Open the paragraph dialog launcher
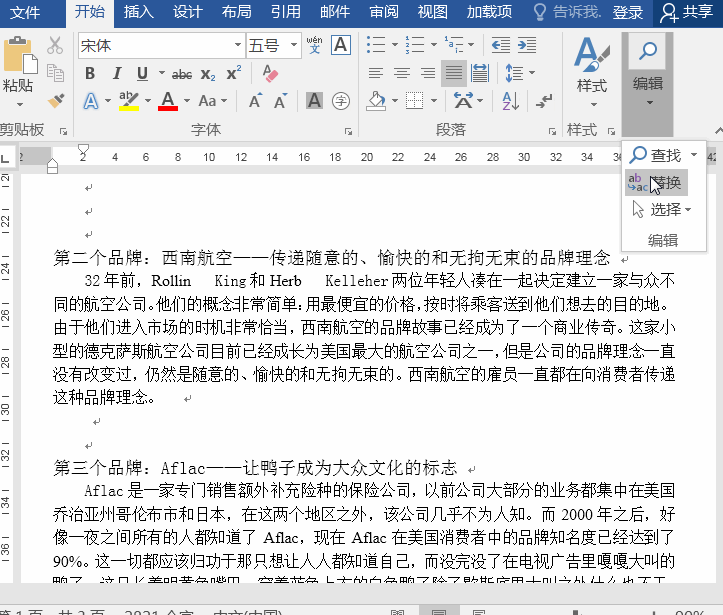 552,132
